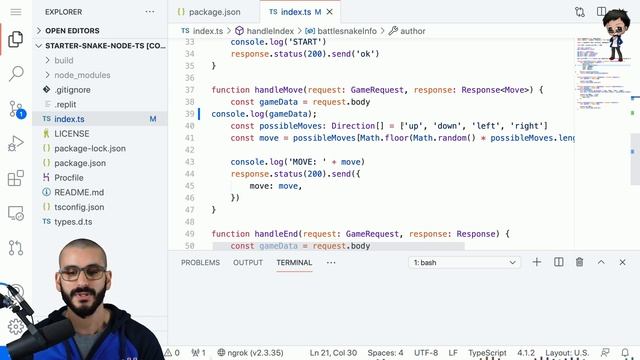Change indentation via Spaces: 4
The width and height of the screenshot is (640, 360).
(385, 352)
